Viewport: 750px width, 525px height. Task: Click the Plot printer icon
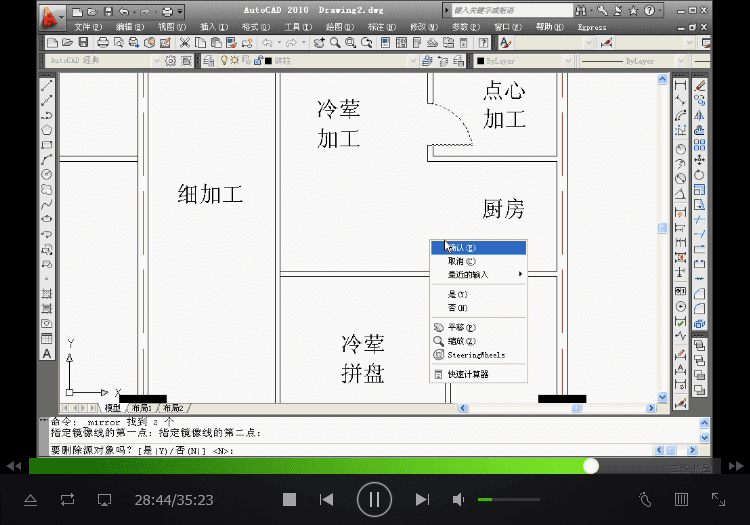click(x=102, y=43)
